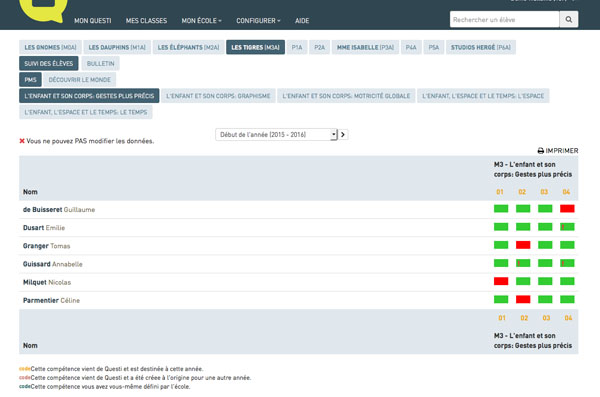Click de Buisseret's red 04 result cell
600x397 pixels.
[567, 209]
